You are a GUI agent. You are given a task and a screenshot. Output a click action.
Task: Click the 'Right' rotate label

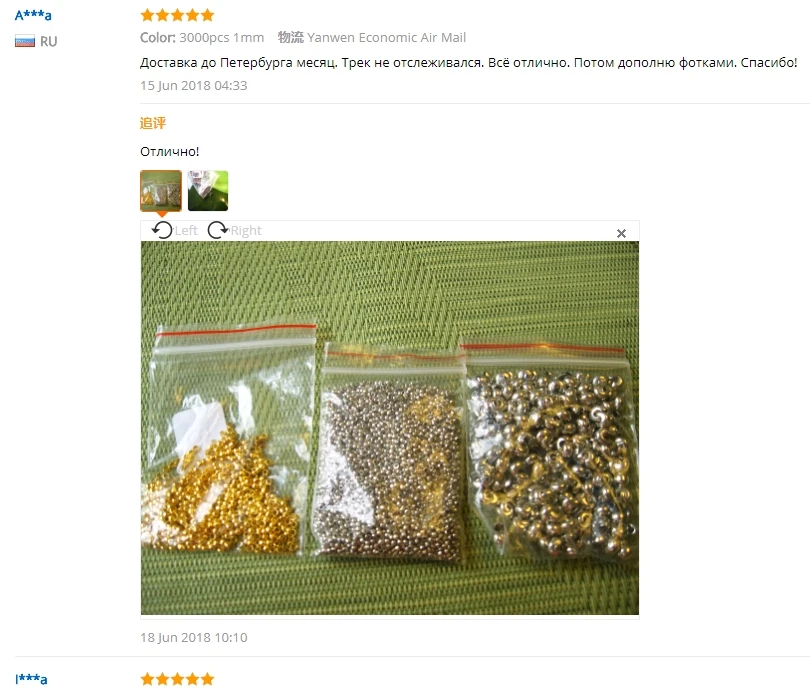246,230
